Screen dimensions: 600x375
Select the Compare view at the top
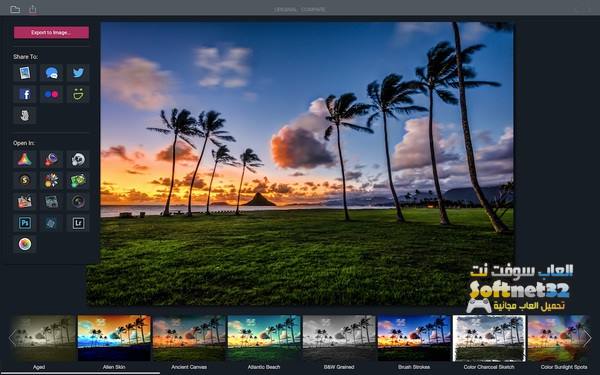pyautogui.click(x=313, y=9)
